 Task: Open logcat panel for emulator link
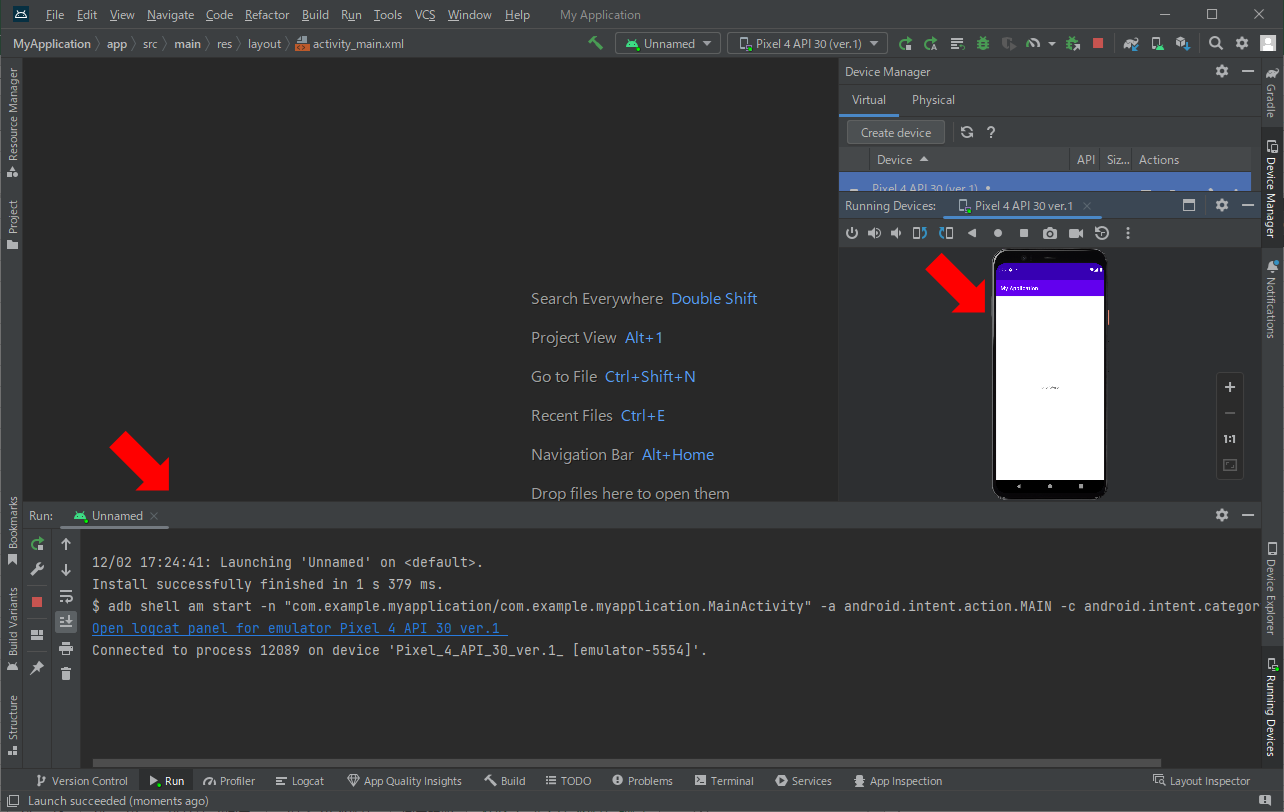click(296, 628)
